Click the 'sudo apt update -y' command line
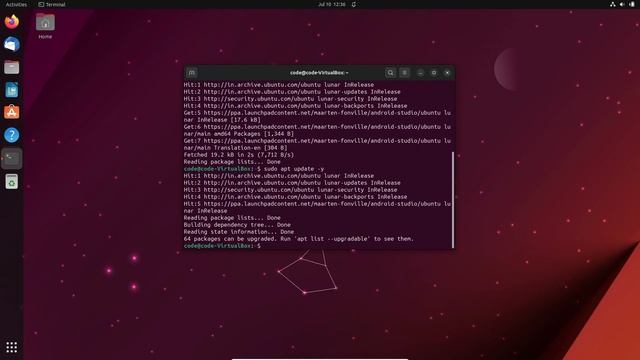This screenshot has width=640, height=360. 254,169
